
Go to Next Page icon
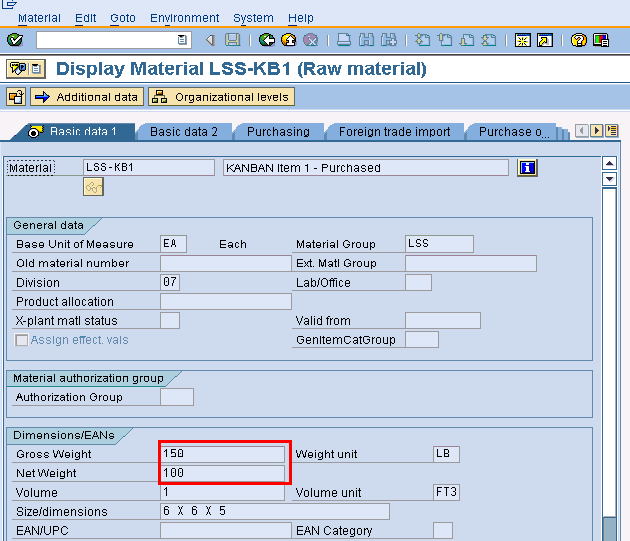click(x=467, y=40)
